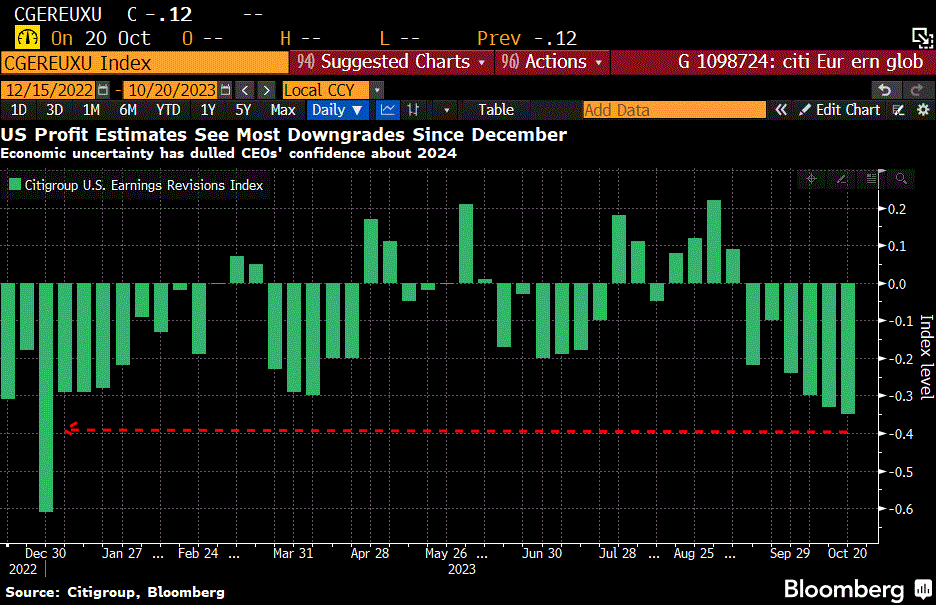
Task: Click the 'Jun 30' x-axis date label
Action: pos(541,553)
